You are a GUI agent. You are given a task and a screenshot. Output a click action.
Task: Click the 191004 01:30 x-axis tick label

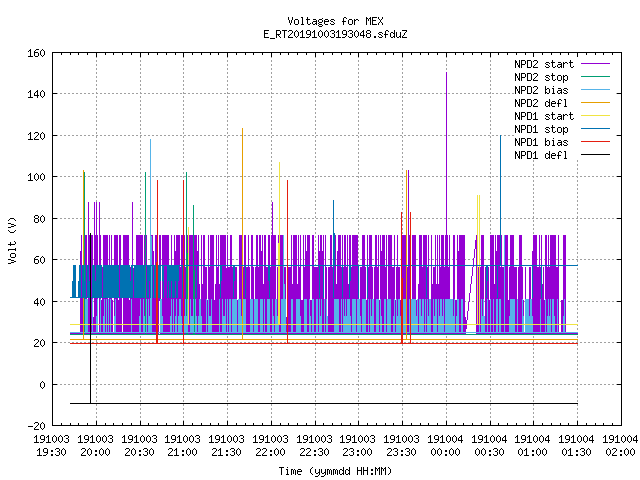coord(576,446)
